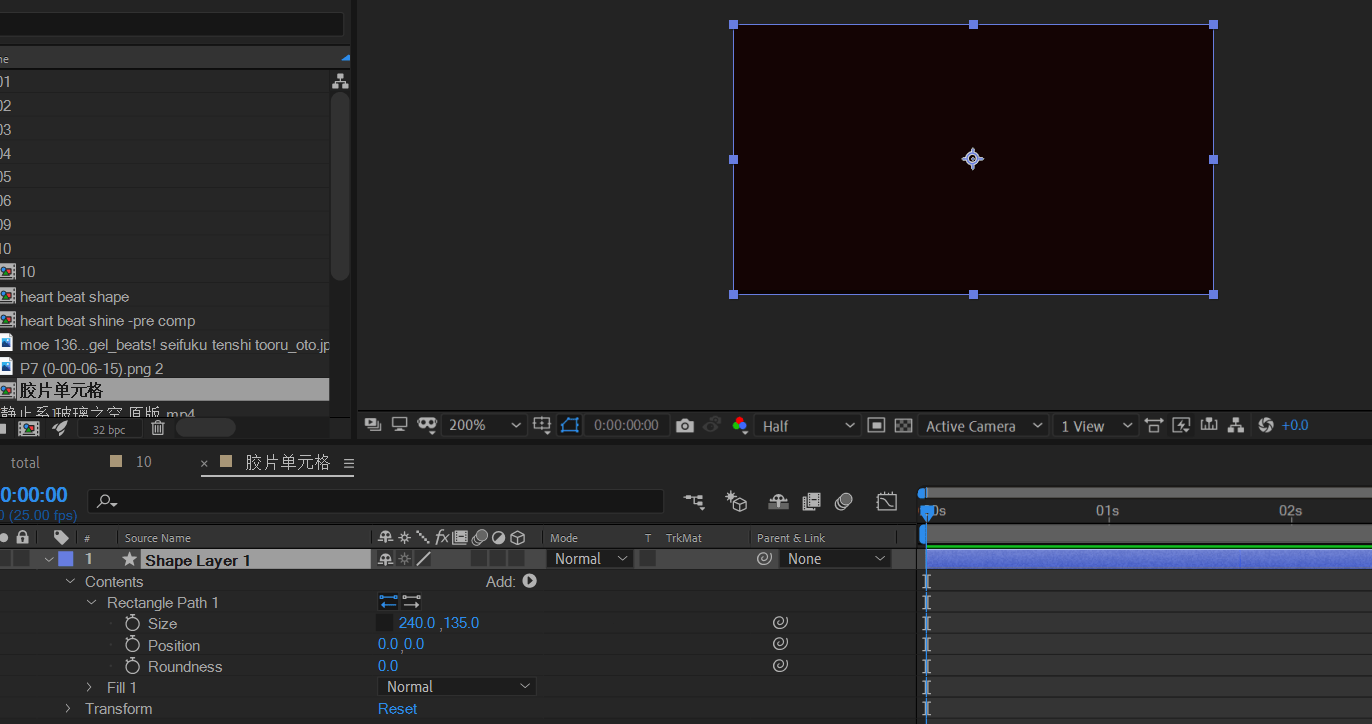Click the timeline layer search field

[x=376, y=501]
